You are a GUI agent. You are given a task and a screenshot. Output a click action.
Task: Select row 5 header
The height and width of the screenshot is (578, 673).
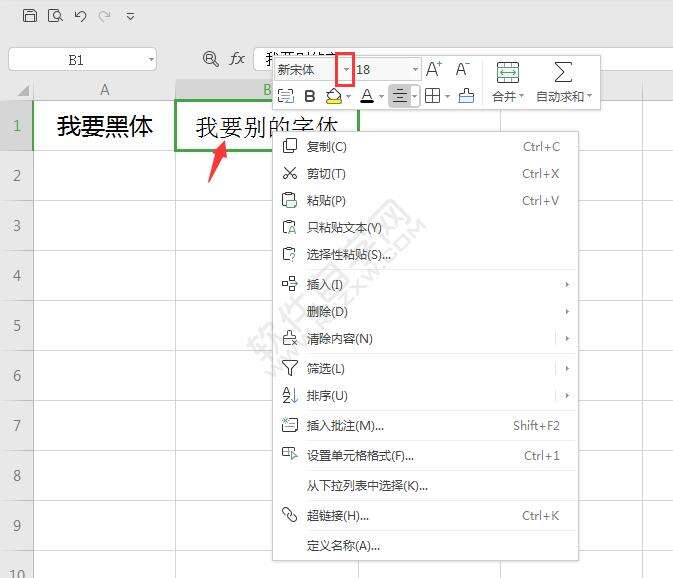coord(16,326)
